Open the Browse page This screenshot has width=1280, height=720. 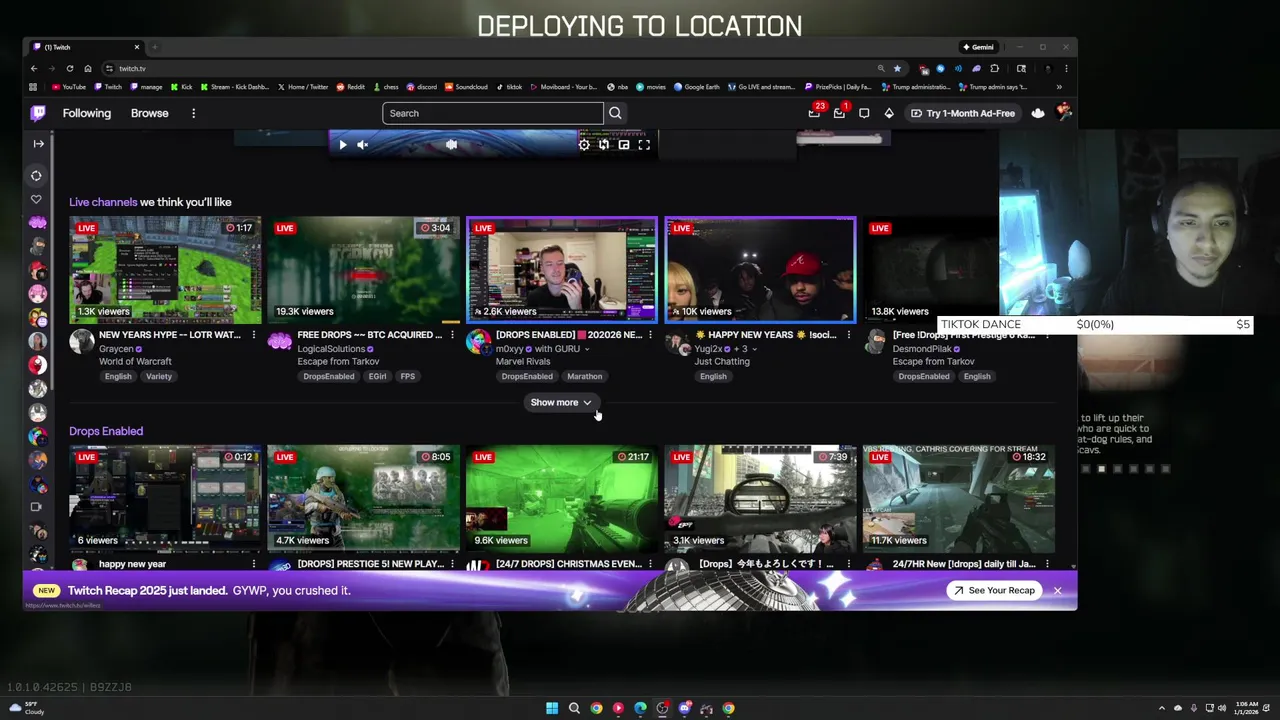pos(149,113)
